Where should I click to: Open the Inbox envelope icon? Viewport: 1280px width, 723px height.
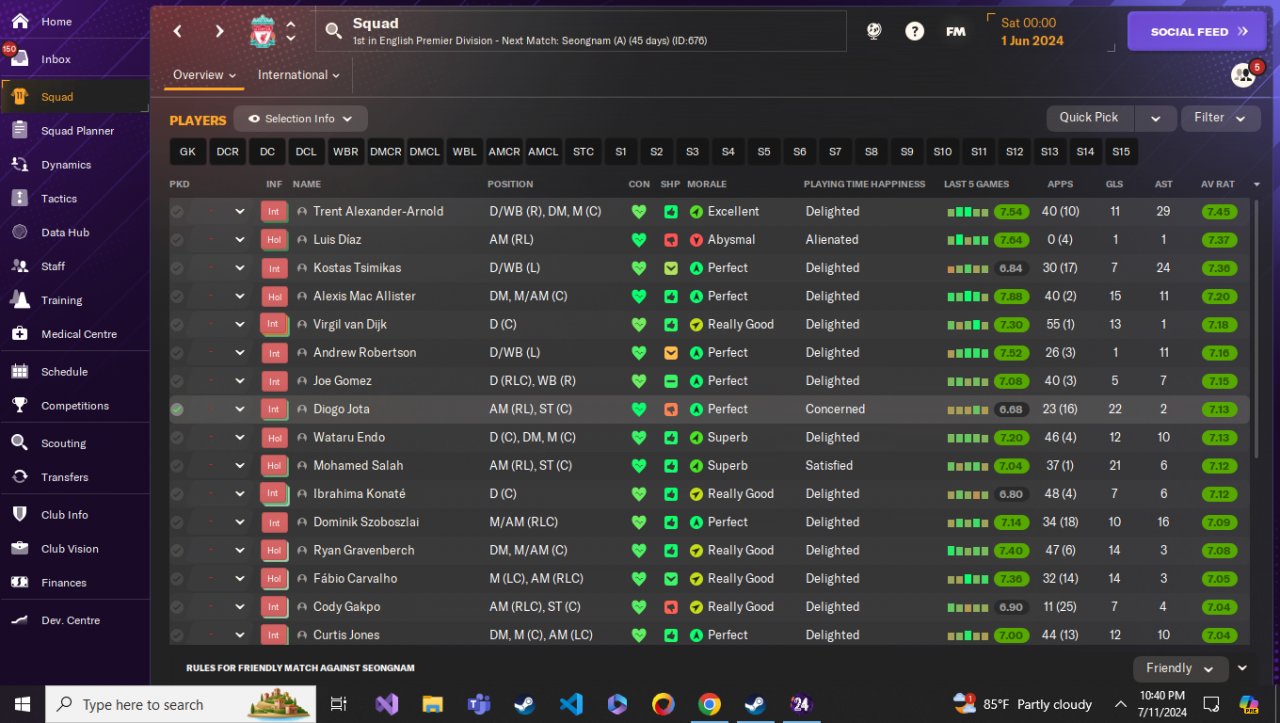tap(20, 59)
